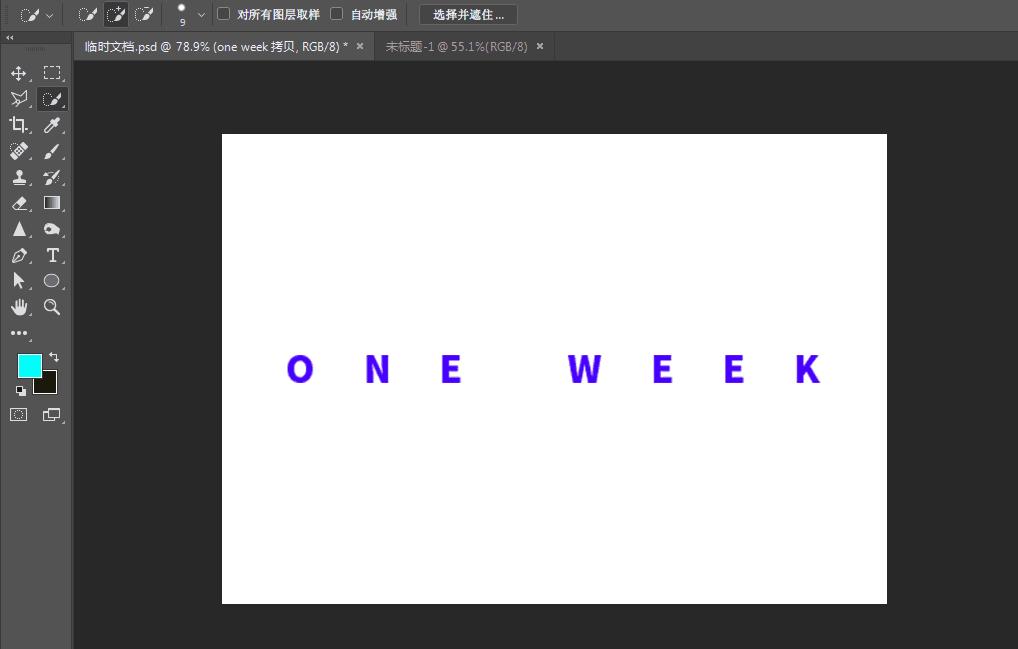Select the Polygonal Lasso tool

click(19, 99)
